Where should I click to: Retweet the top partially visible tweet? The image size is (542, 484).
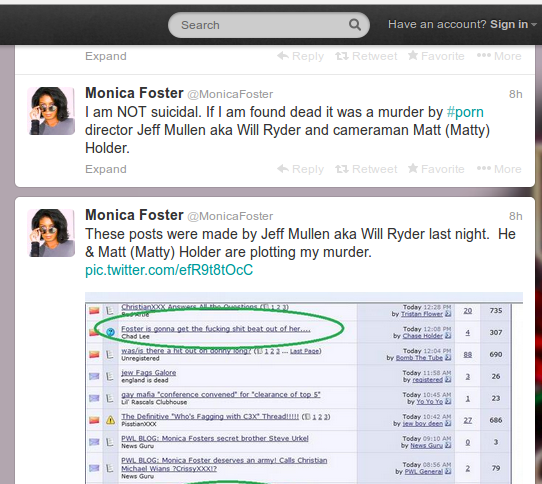pos(366,56)
